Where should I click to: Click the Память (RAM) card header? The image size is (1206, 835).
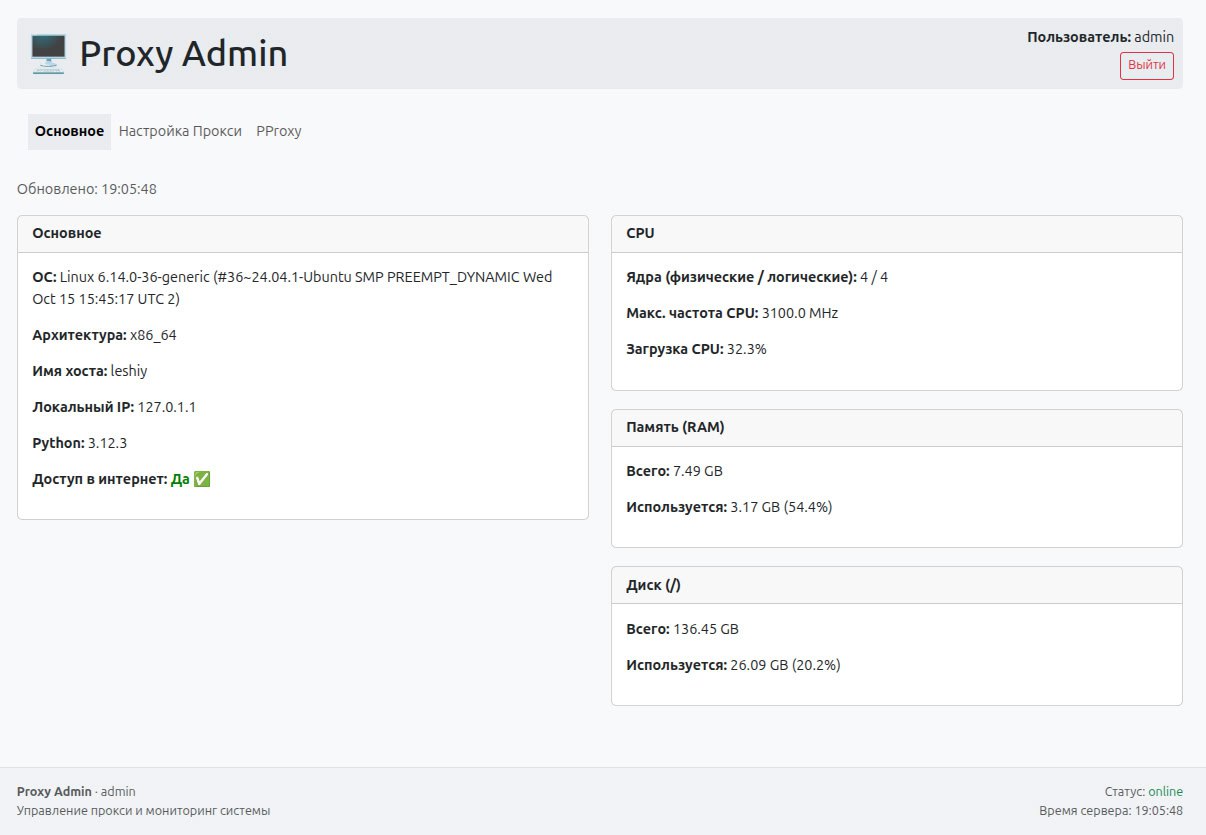[675, 427]
